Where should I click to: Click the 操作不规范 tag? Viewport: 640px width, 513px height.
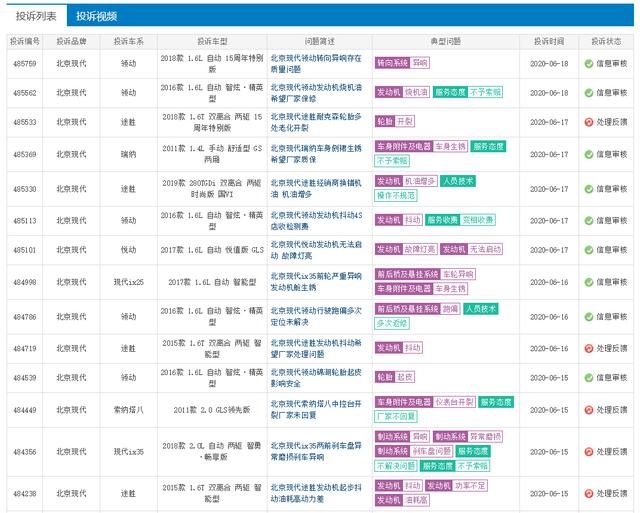(x=396, y=195)
